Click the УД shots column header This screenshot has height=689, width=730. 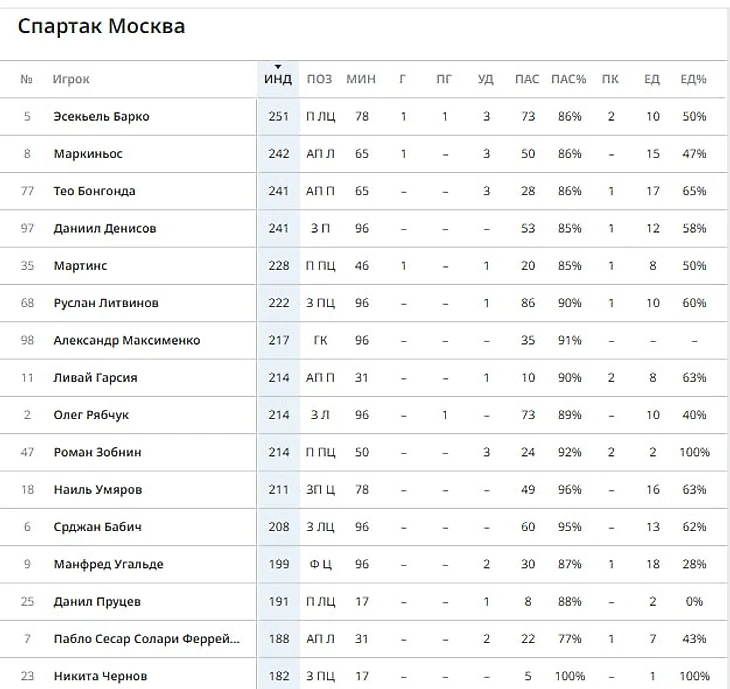(486, 79)
